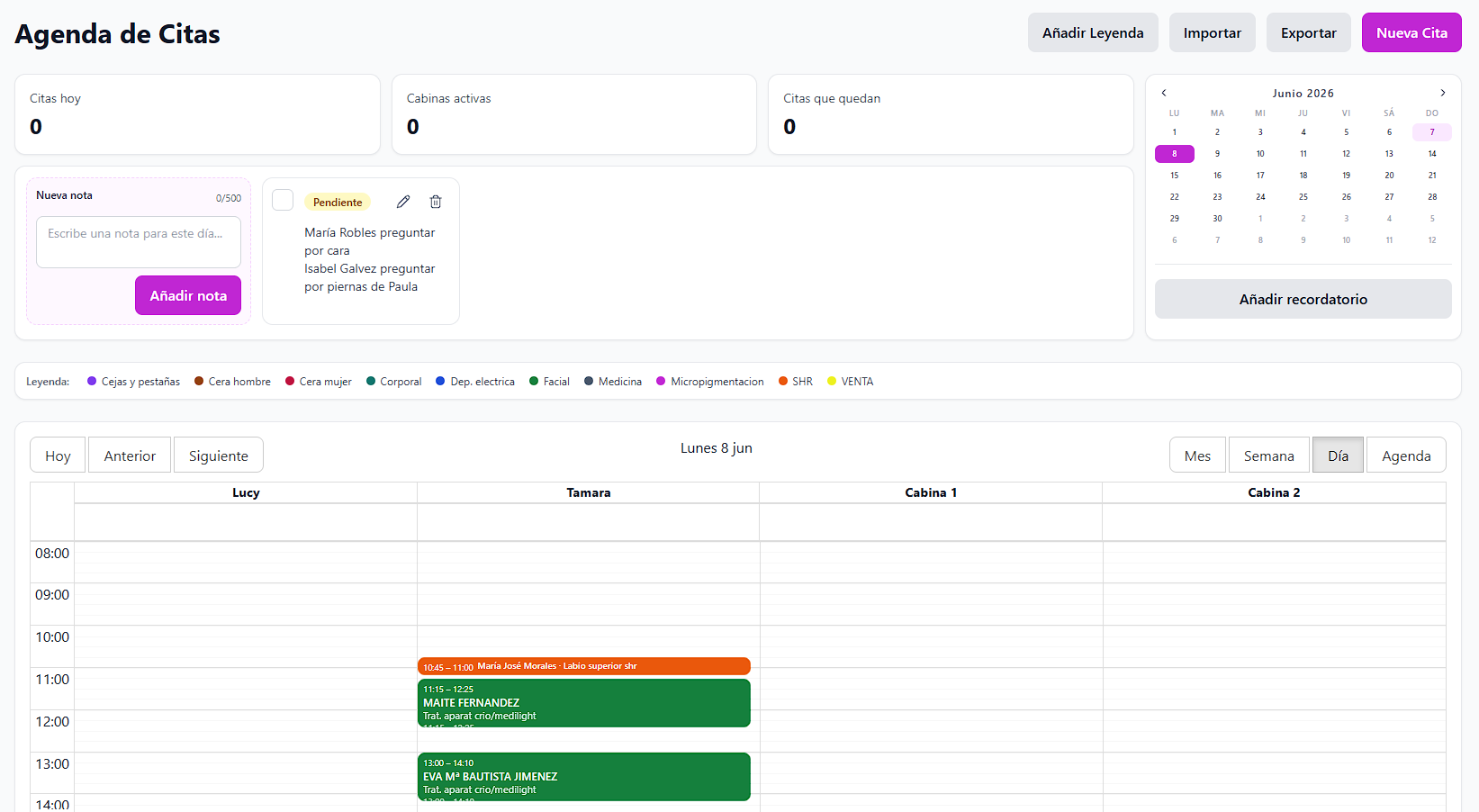Switch to Mes view
This screenshot has height=812, width=1479.
(x=1197, y=456)
